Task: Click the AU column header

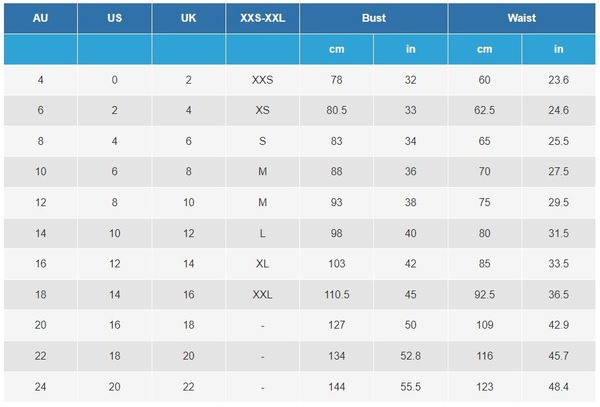Action: click(41, 18)
